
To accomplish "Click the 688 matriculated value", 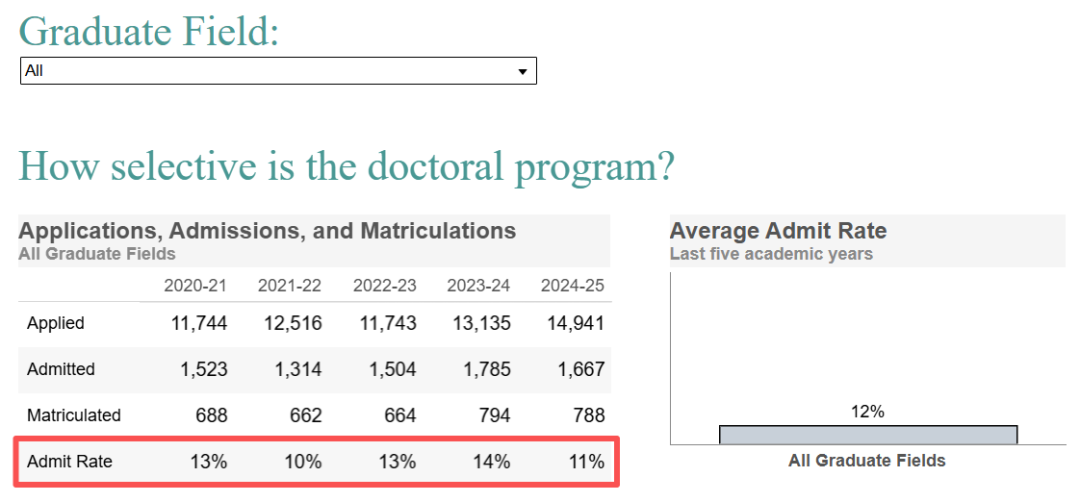I will click(208, 415).
